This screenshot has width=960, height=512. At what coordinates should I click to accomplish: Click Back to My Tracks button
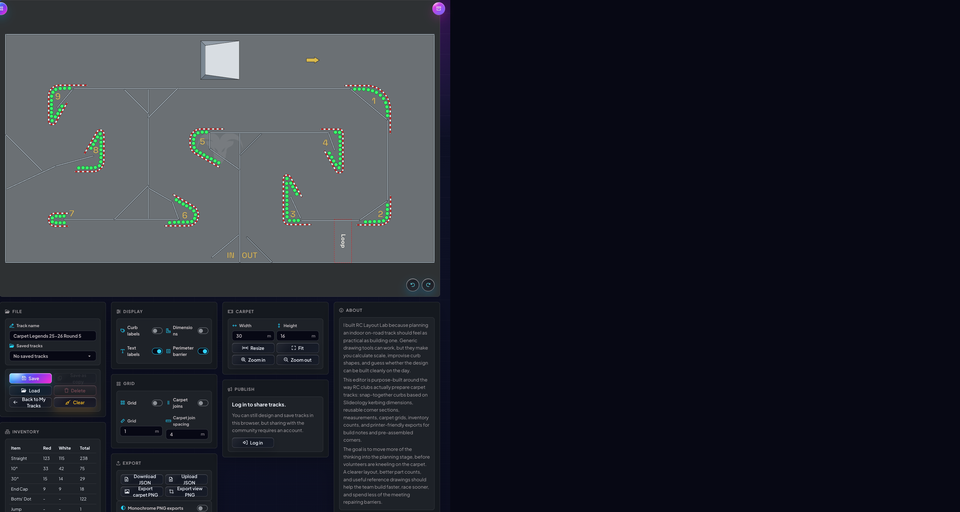point(31,402)
